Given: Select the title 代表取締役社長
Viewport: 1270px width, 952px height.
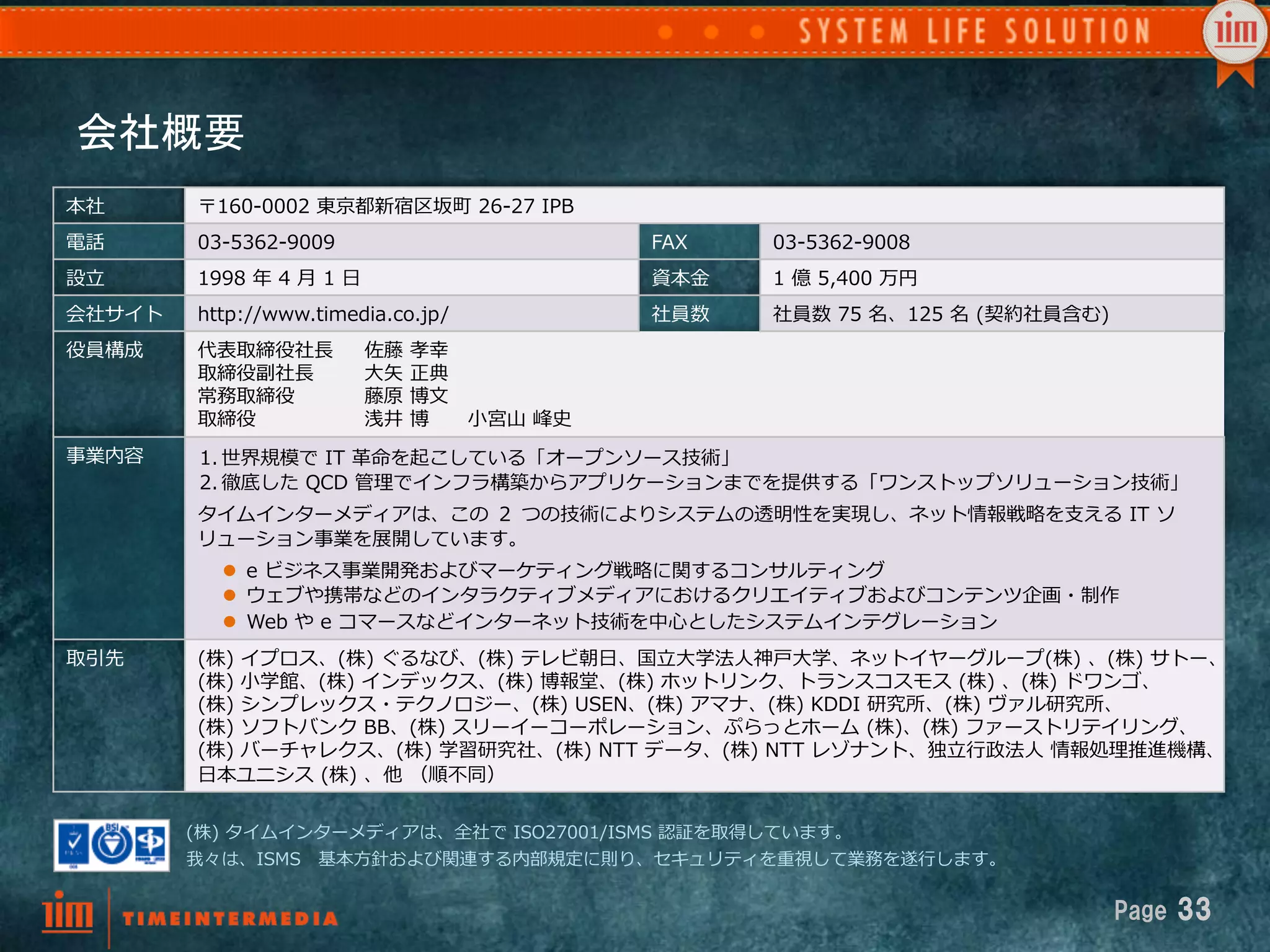Looking at the screenshot, I should (265, 350).
